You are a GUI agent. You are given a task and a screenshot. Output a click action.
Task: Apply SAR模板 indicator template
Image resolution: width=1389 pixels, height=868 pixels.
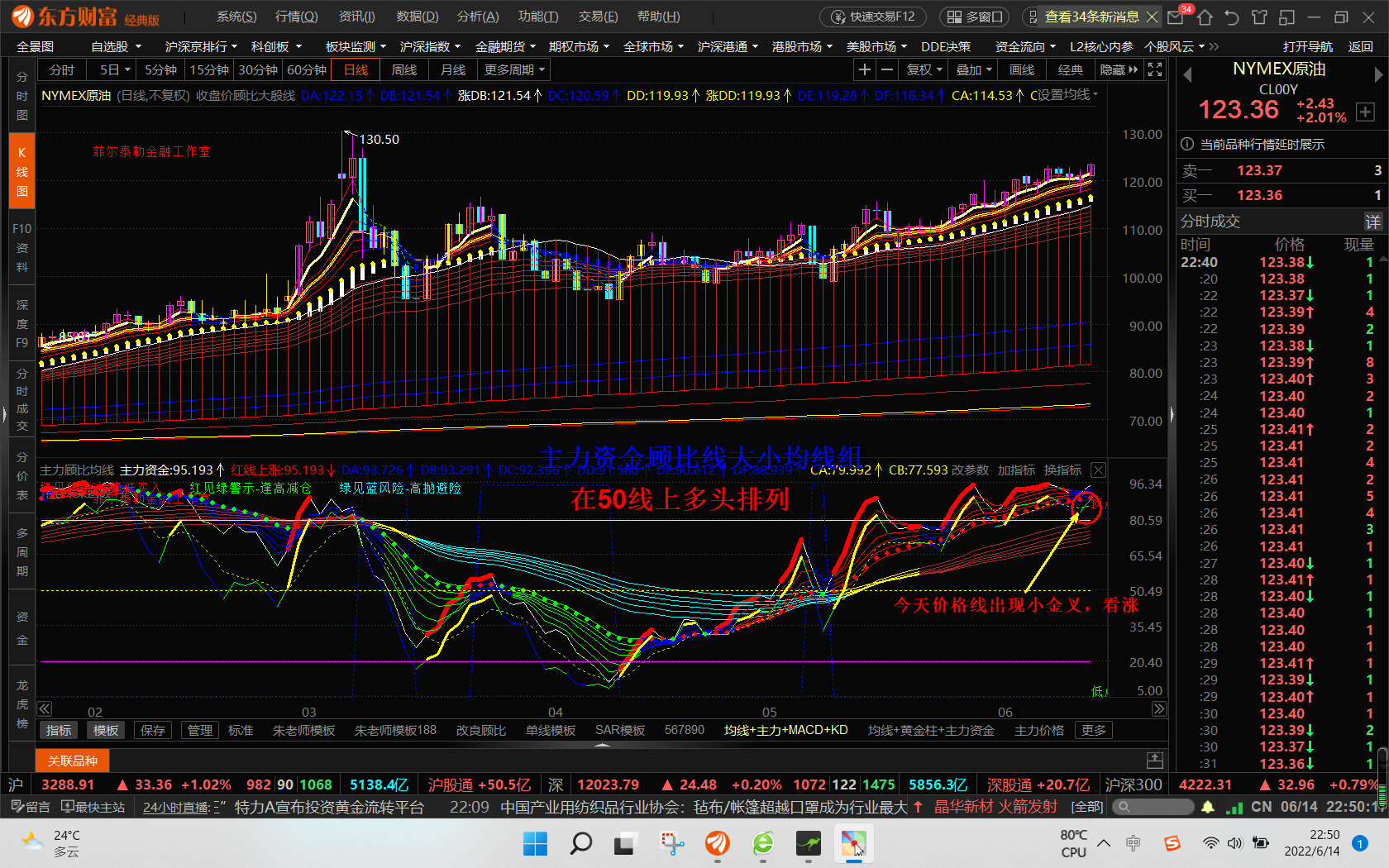tap(620, 730)
